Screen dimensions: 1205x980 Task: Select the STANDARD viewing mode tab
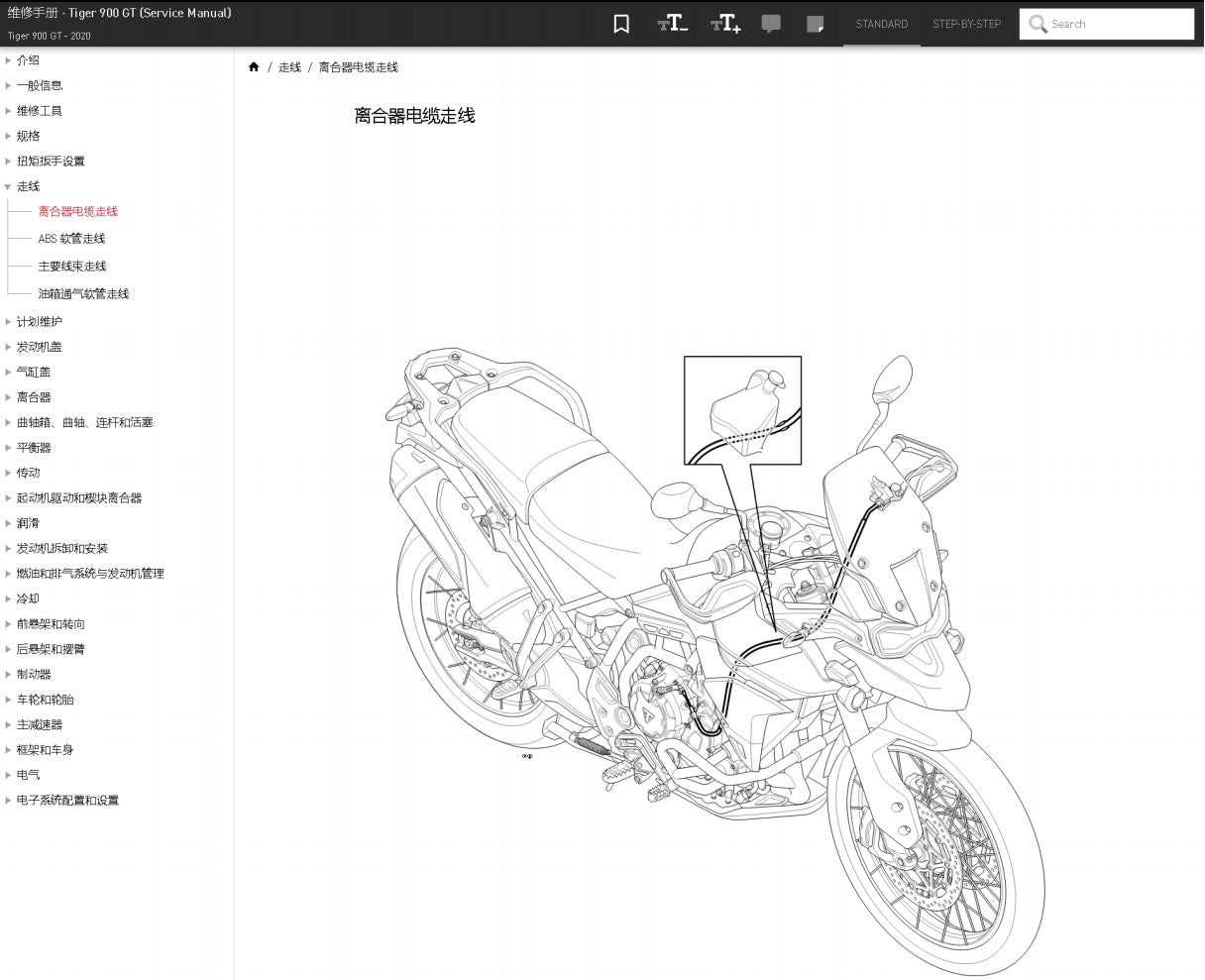[881, 24]
